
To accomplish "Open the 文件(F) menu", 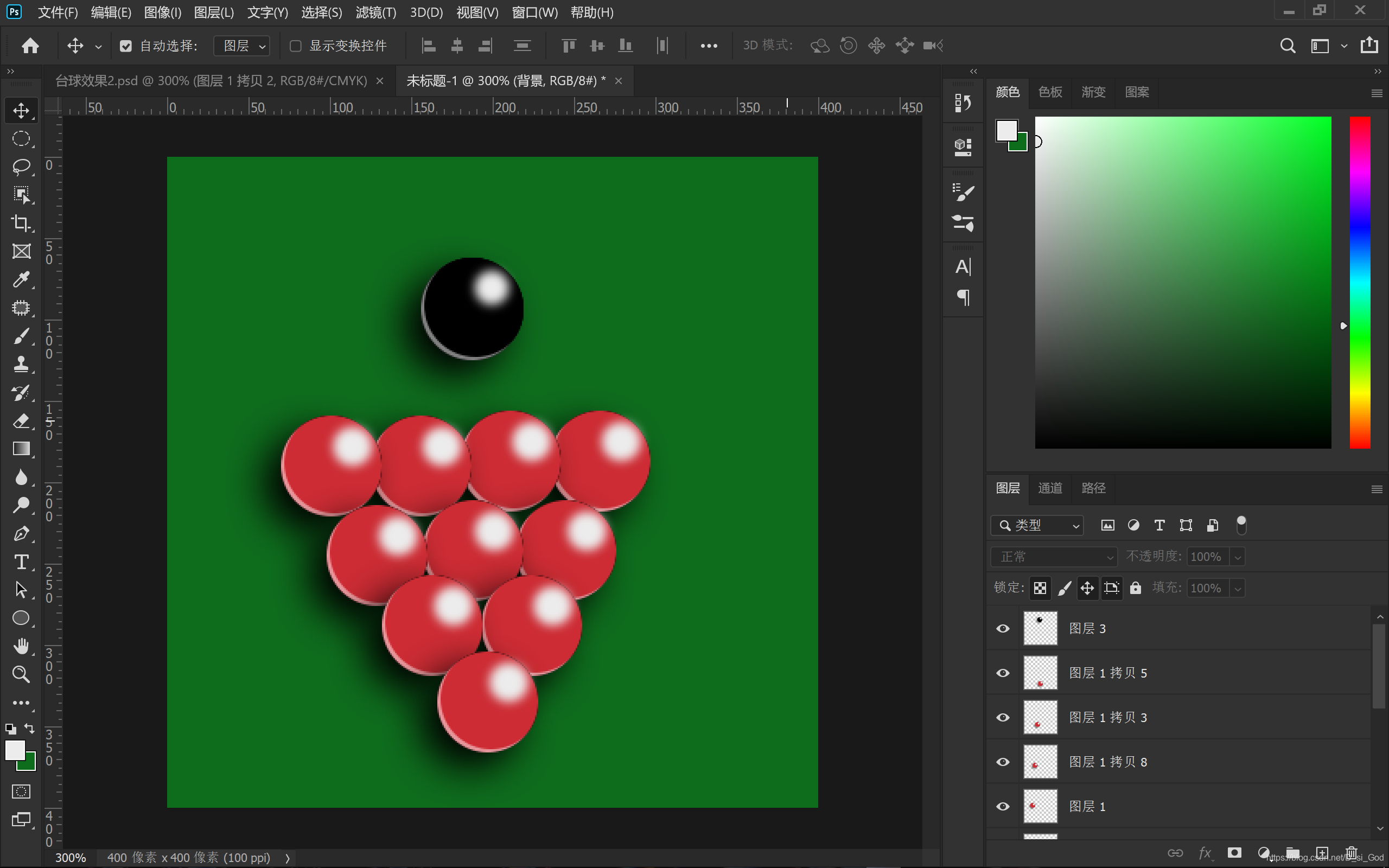I will click(58, 12).
